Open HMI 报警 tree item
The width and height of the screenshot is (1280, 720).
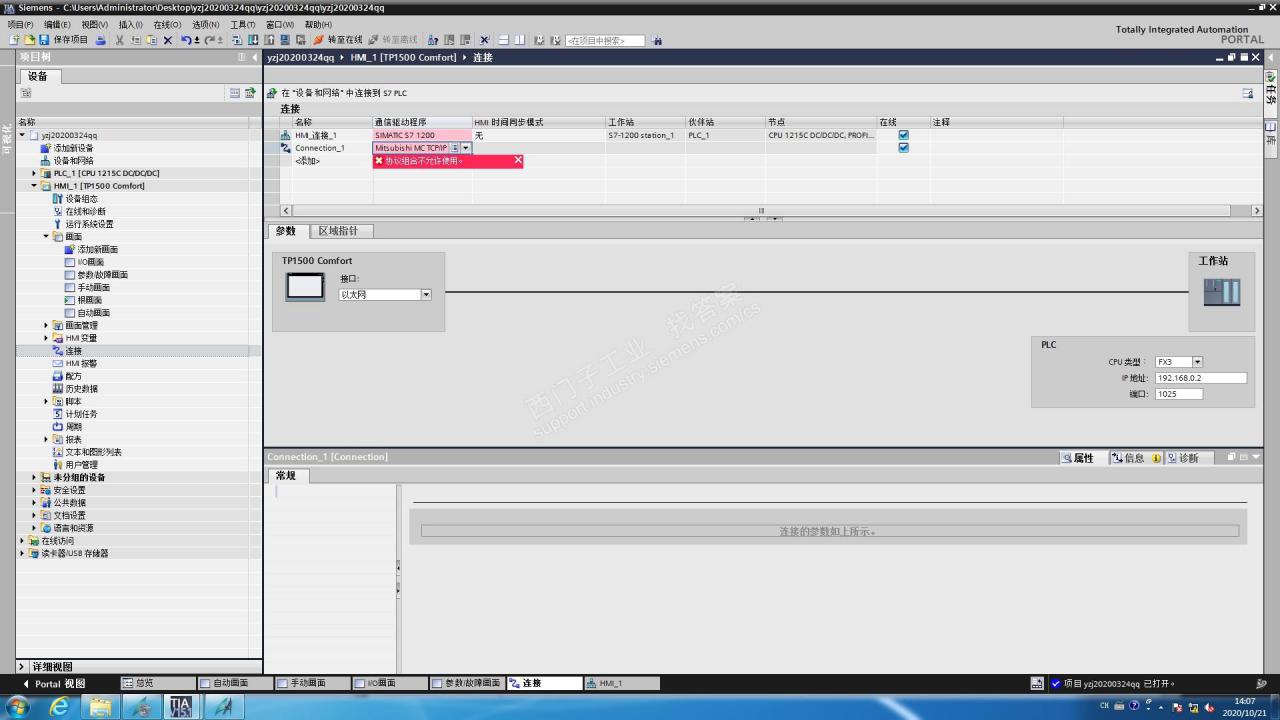point(81,363)
